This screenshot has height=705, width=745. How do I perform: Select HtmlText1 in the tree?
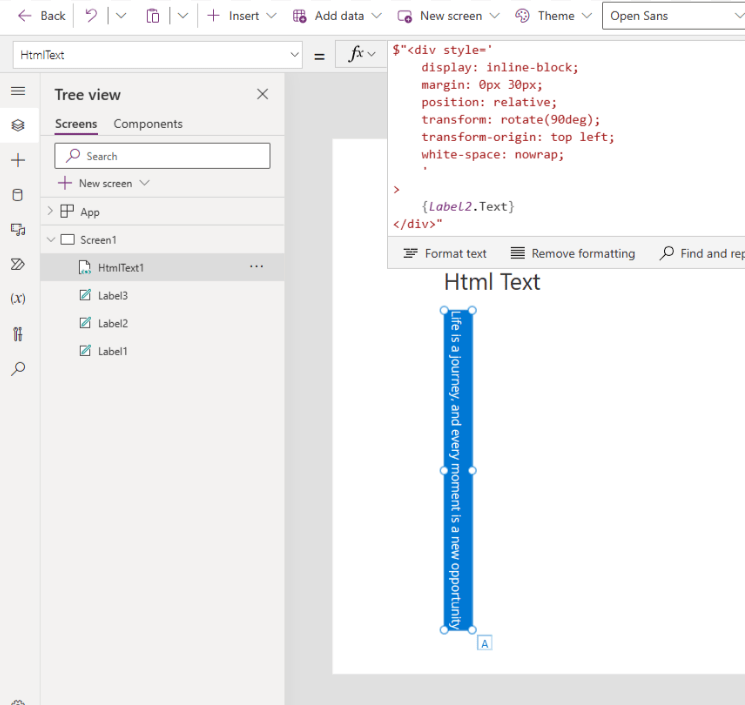pyautogui.click(x=121, y=268)
